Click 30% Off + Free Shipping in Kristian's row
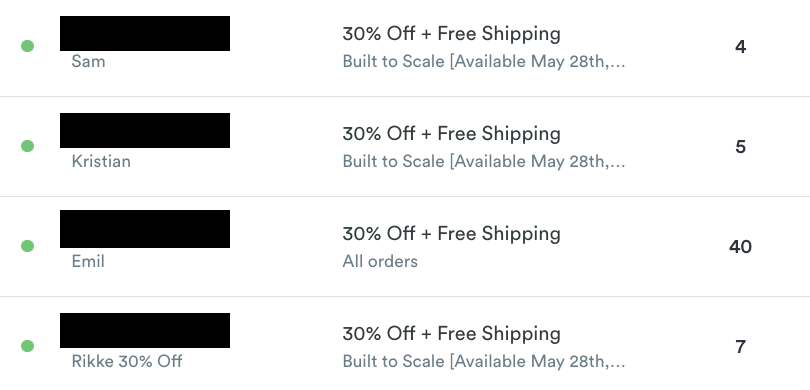Screen dimensions: 810x390 [x=451, y=134]
